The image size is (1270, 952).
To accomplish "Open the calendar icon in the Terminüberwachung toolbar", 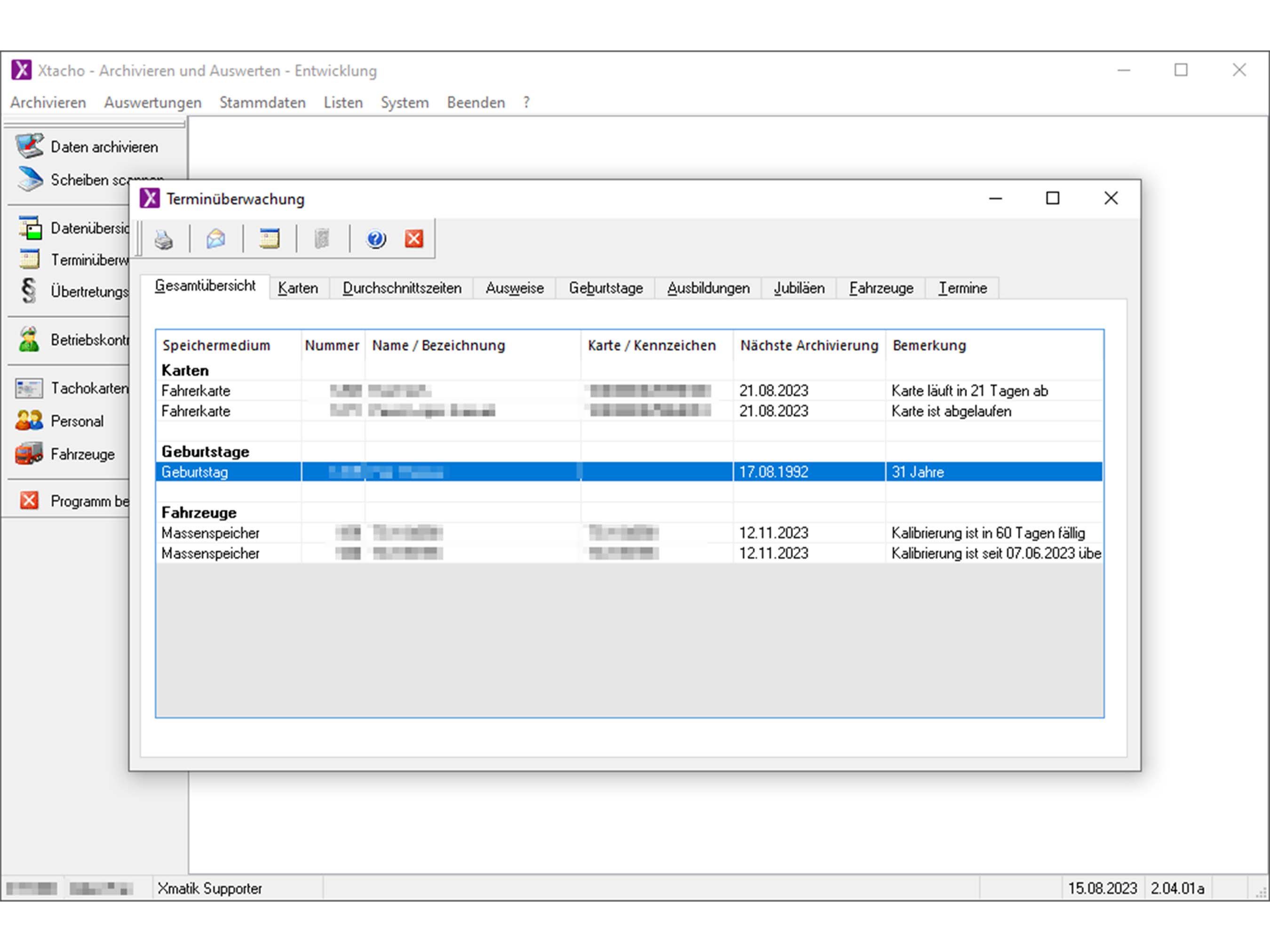I will point(269,239).
